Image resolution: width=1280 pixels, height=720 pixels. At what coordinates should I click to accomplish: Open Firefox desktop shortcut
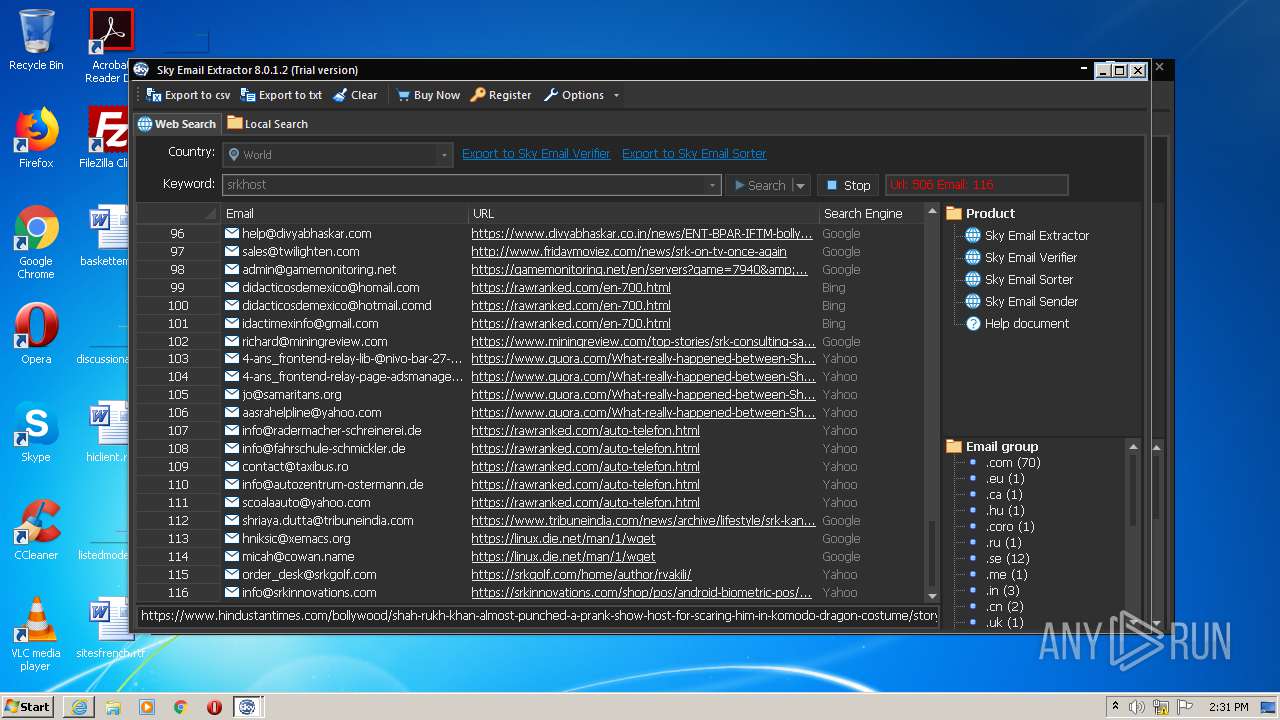pos(36,138)
